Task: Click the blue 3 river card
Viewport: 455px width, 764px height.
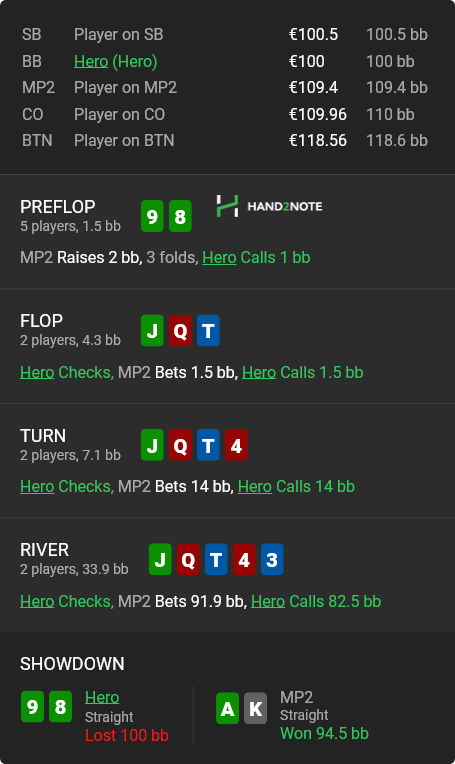Action: pos(272,559)
